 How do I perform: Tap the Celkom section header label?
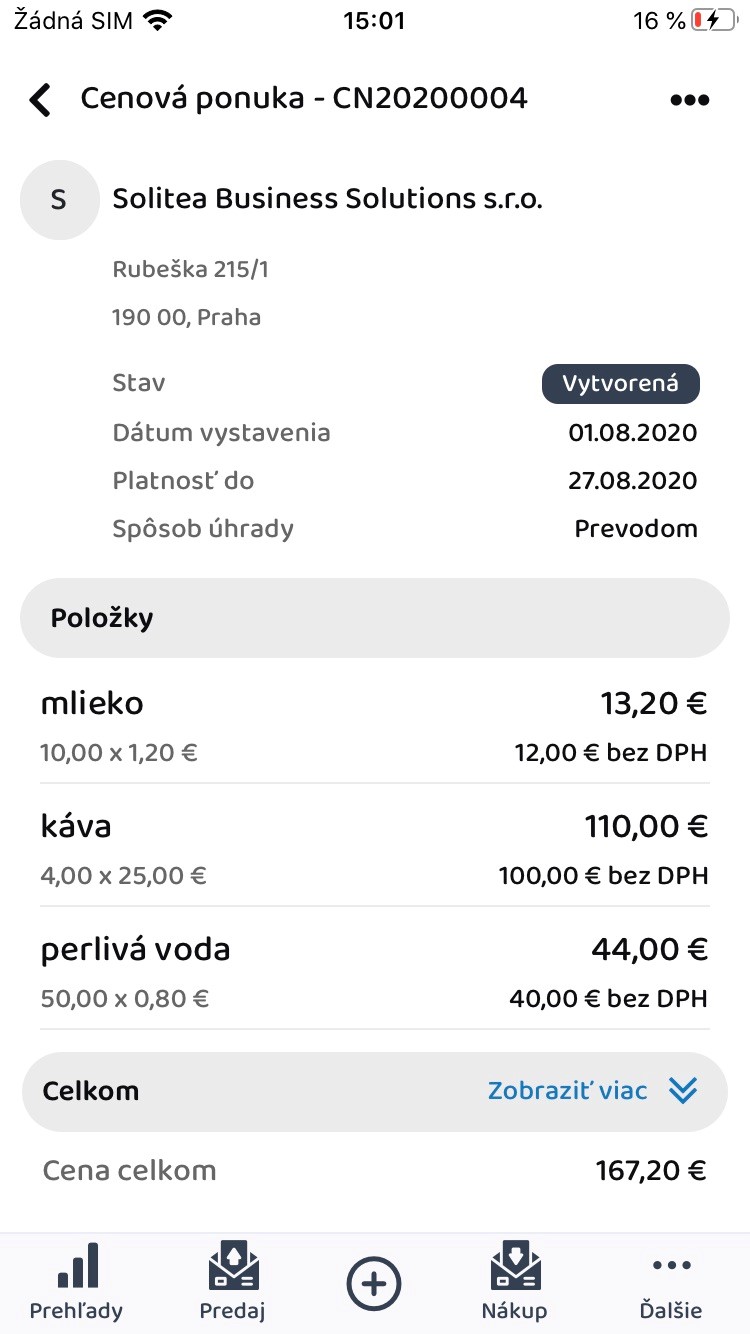click(x=91, y=1091)
